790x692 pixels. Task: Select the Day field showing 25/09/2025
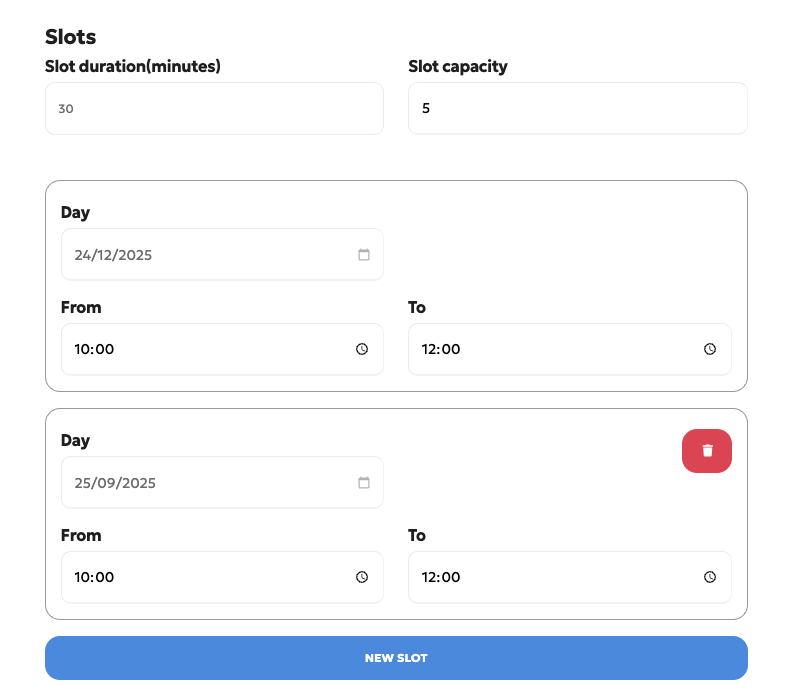point(200,483)
